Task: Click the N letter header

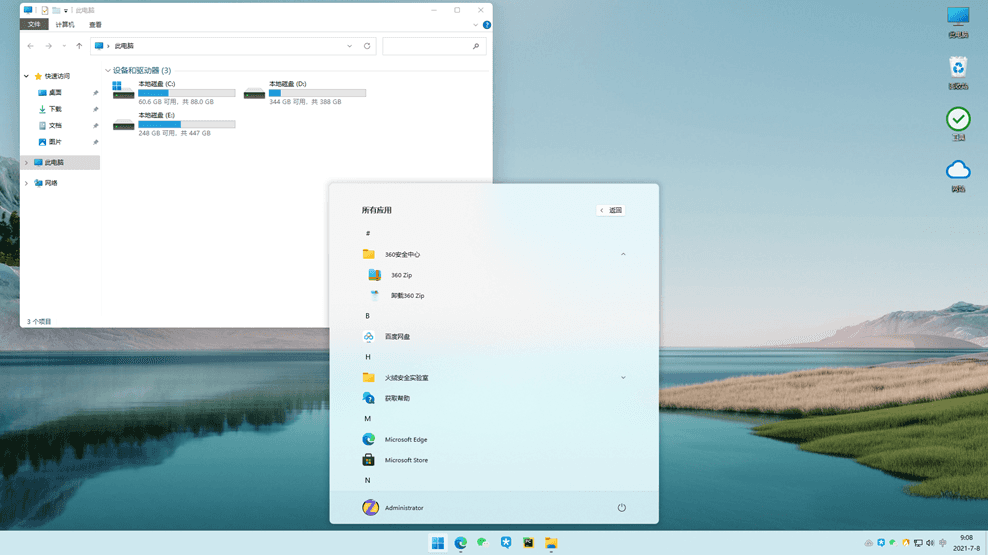Action: coord(368,480)
